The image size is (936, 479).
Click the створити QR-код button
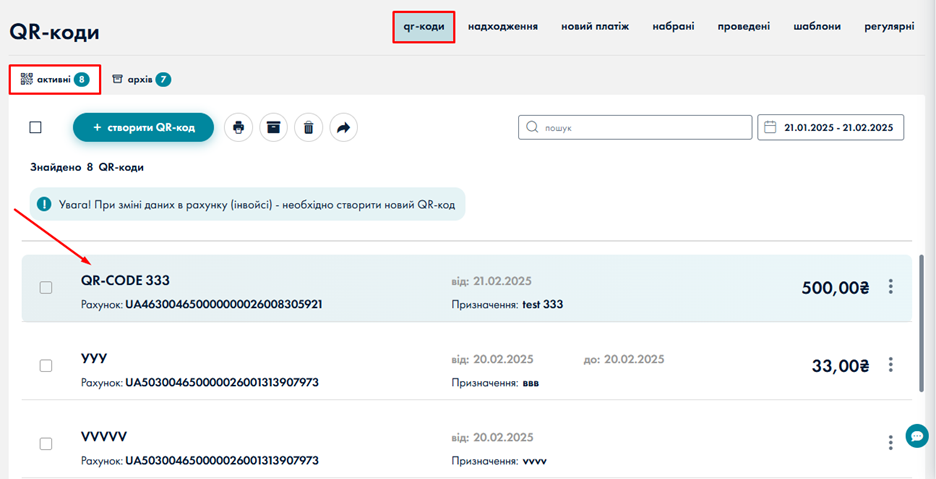coord(143,127)
